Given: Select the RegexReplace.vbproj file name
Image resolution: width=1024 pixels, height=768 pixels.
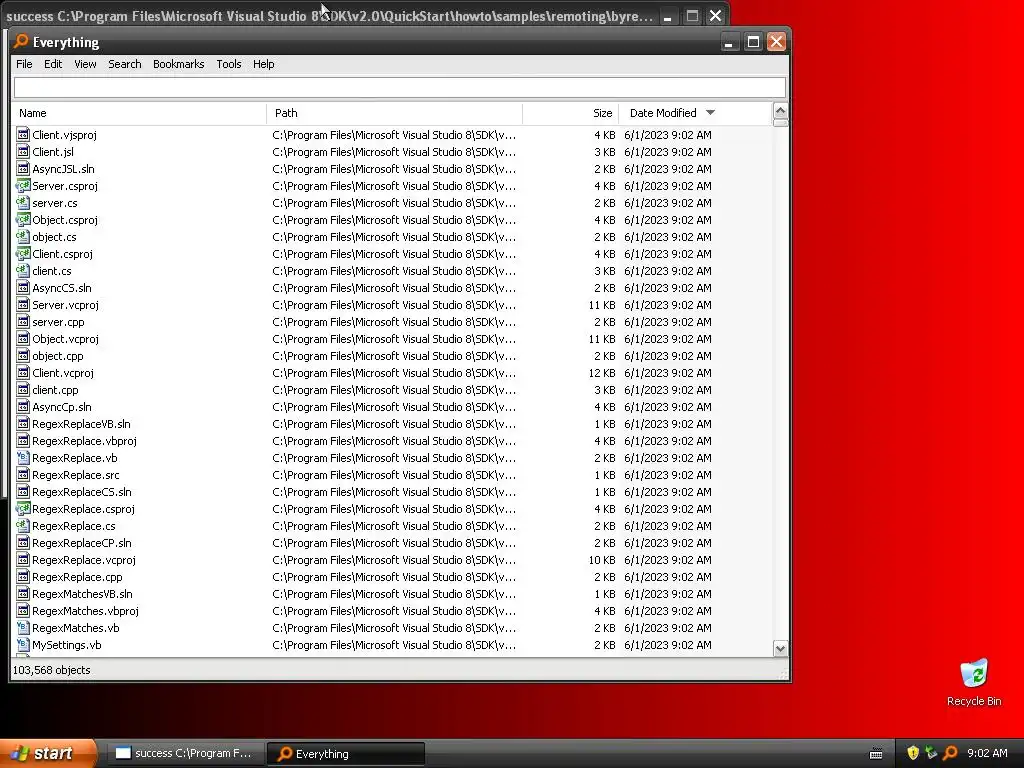Looking at the screenshot, I should click(x=84, y=441).
